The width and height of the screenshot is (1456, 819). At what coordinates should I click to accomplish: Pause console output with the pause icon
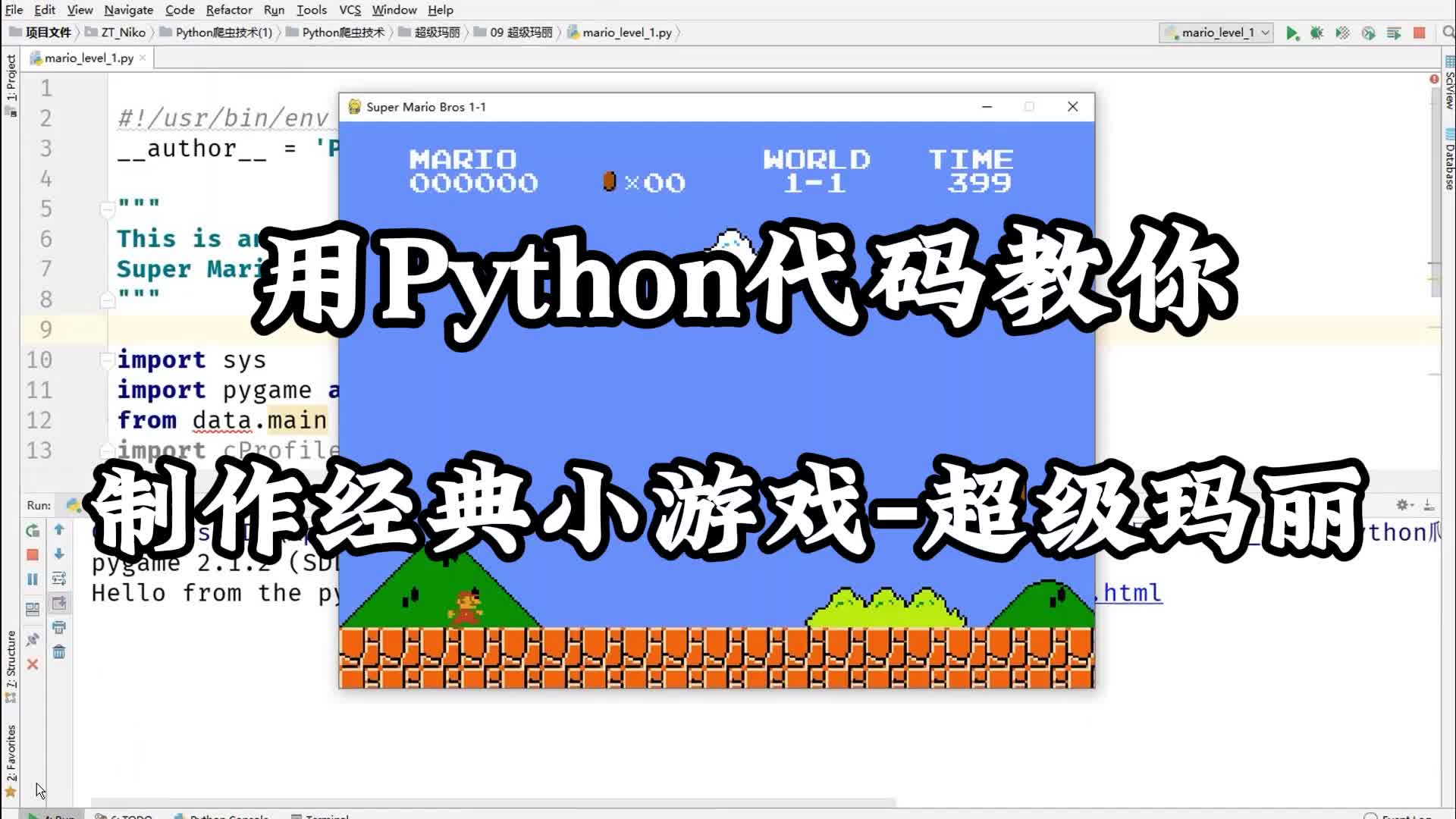click(33, 579)
